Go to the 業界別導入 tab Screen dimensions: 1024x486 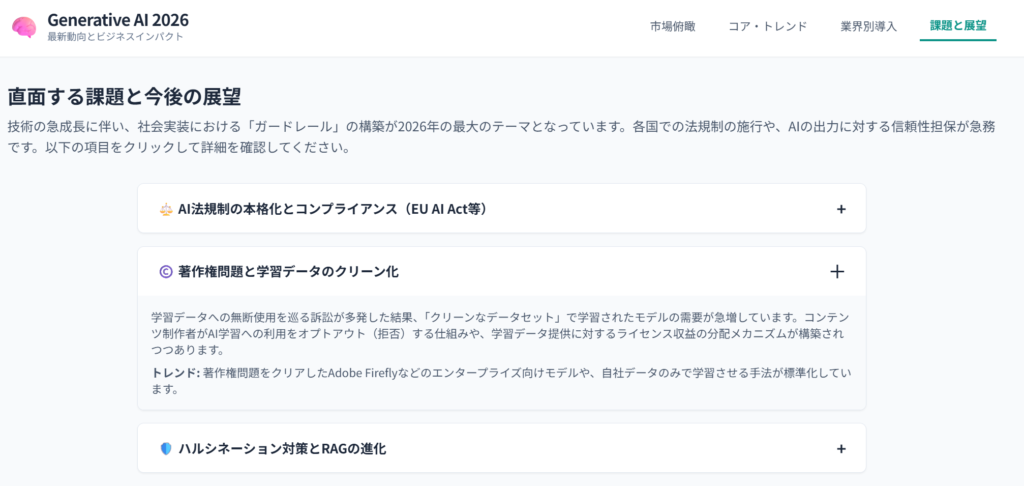(x=868, y=27)
